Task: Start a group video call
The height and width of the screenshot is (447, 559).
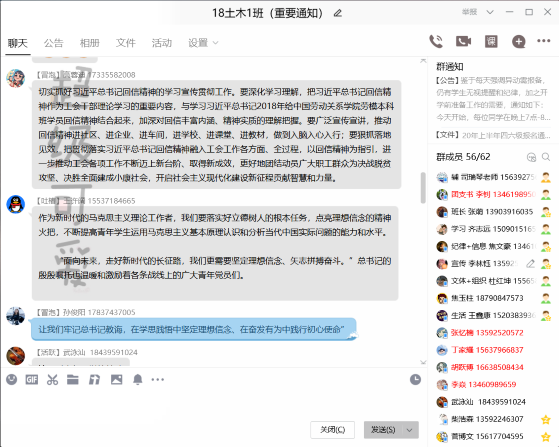Action: pyautogui.click(x=463, y=41)
